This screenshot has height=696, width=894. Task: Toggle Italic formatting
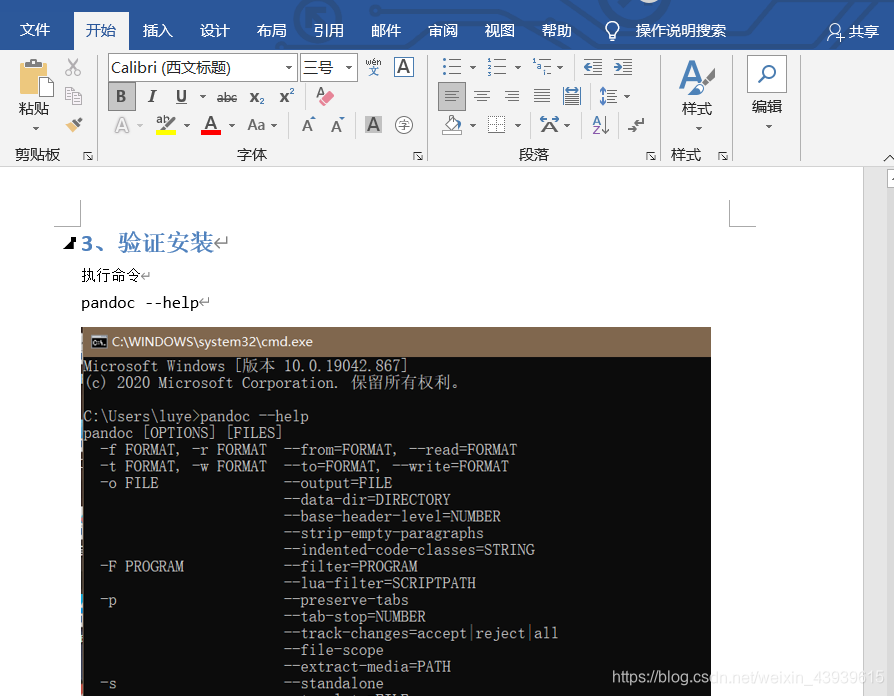[x=152, y=96]
